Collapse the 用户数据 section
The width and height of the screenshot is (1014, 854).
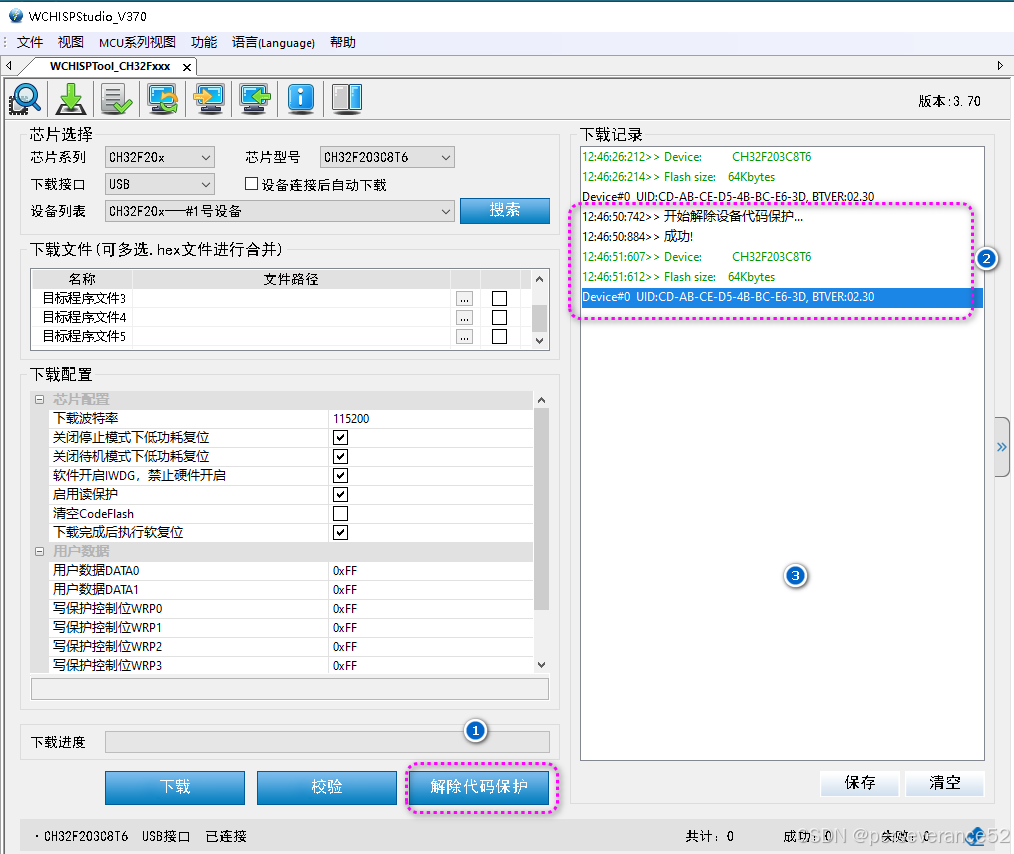coord(39,551)
